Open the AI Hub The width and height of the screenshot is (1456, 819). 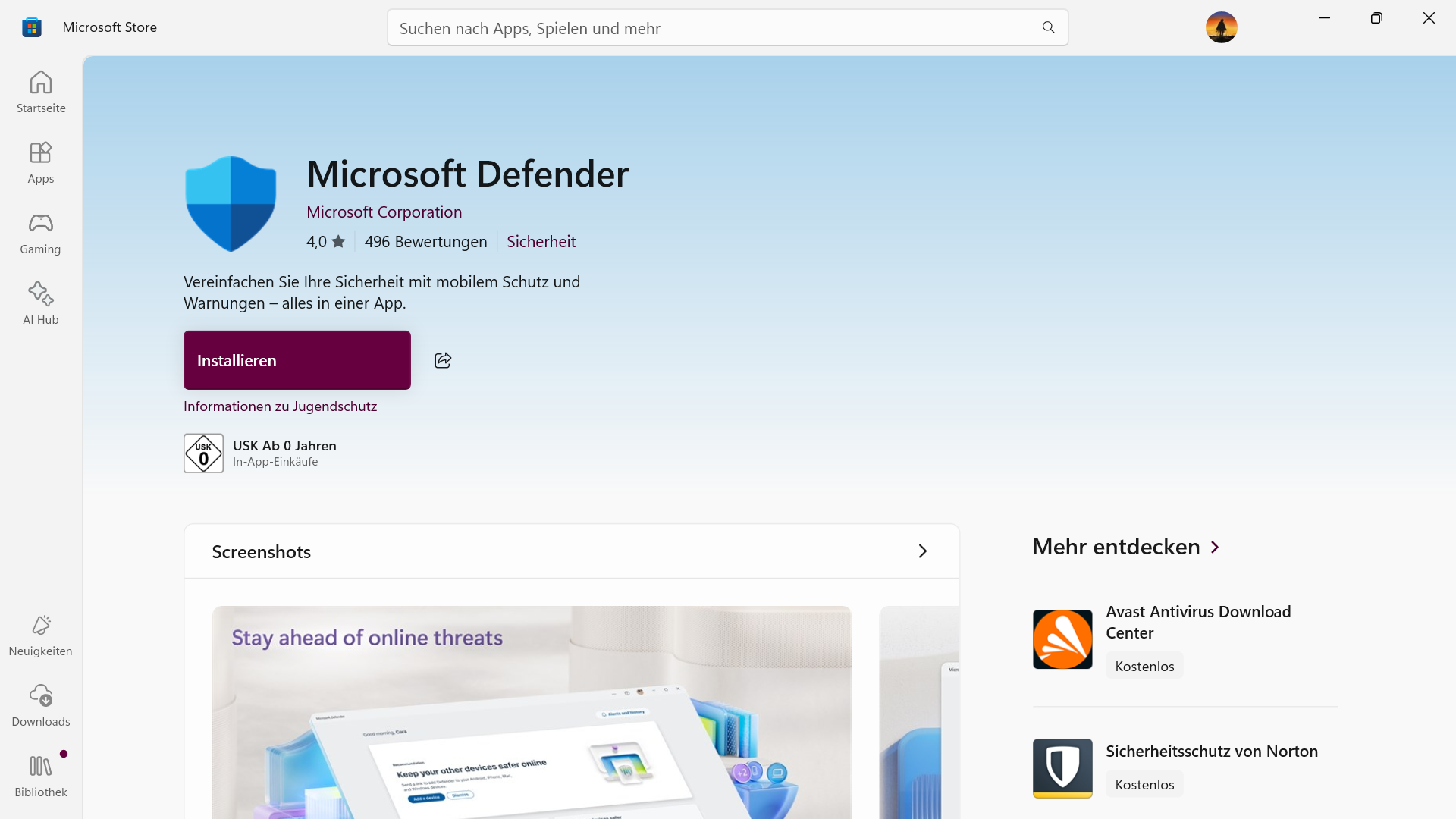(x=41, y=303)
